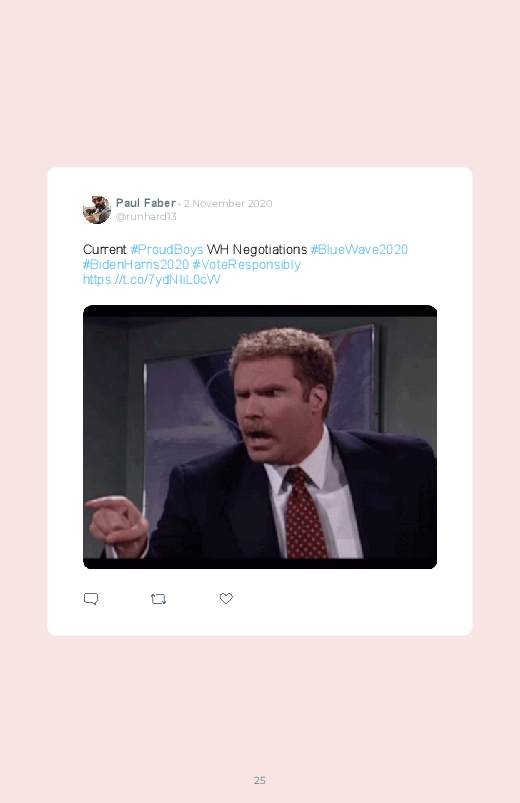The image size is (520, 803).
Task: Click the word Current in the tweet
Action: tap(105, 249)
